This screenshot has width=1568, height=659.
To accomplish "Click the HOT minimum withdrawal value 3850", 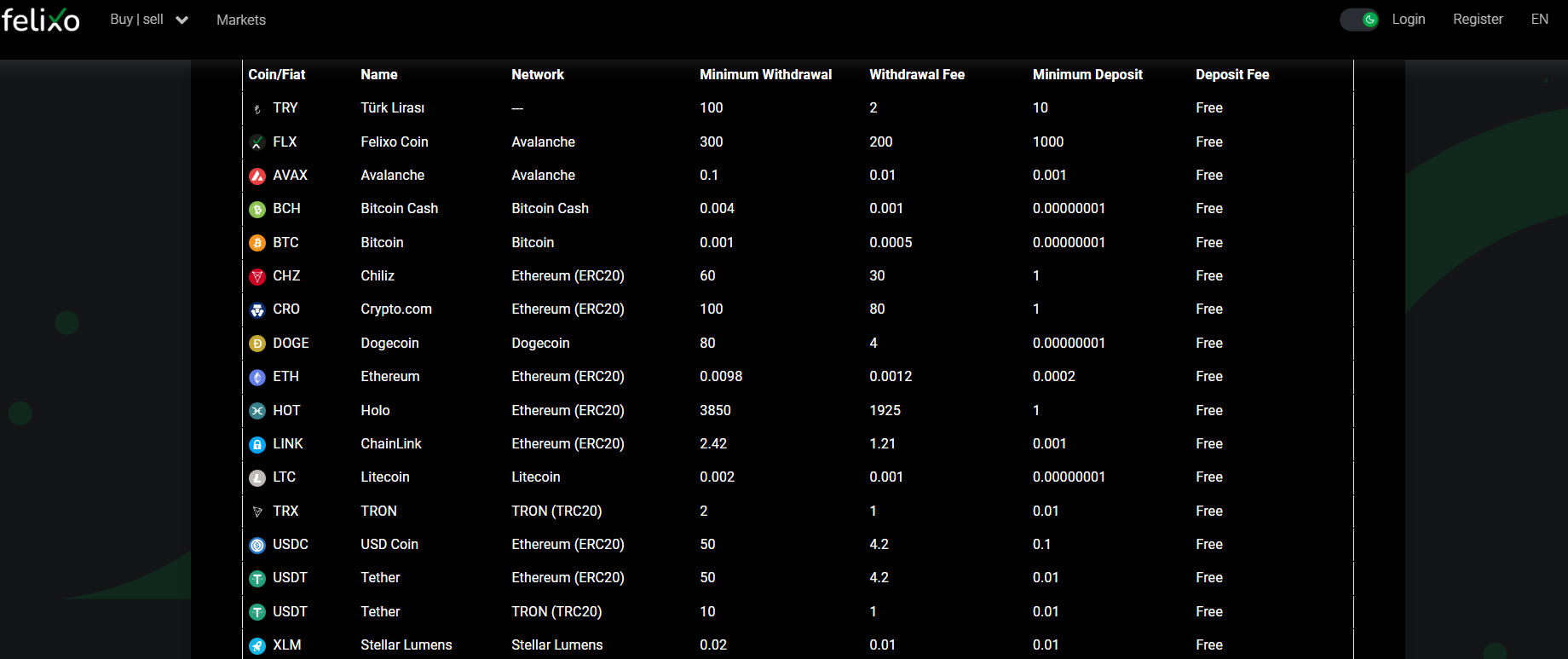I will [715, 410].
